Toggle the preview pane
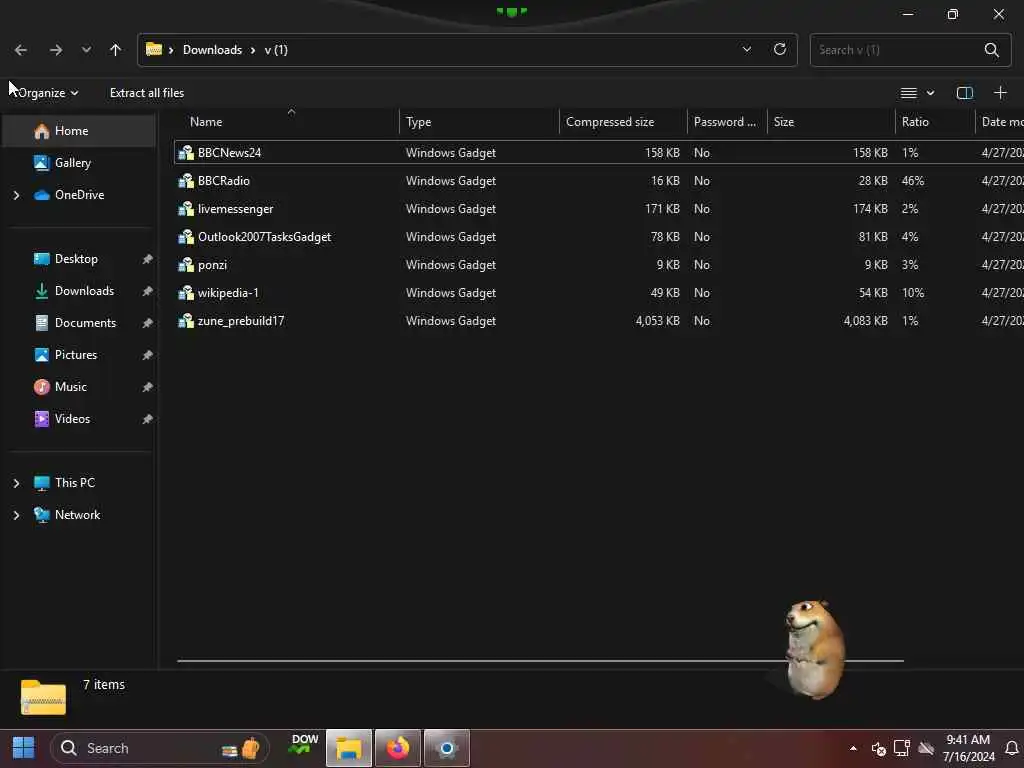 [x=965, y=93]
